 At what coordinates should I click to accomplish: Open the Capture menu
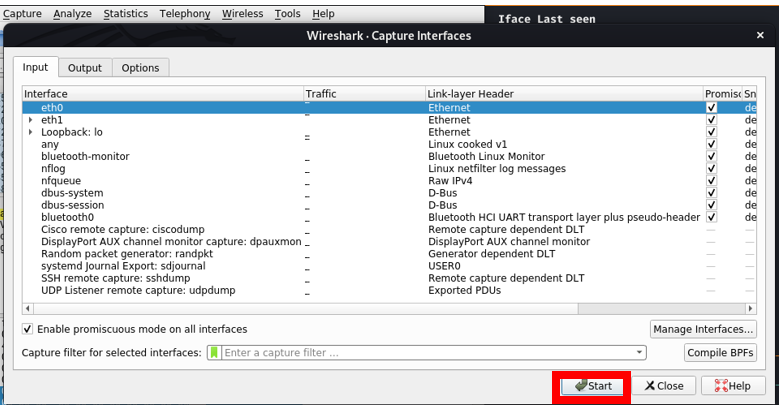(x=22, y=14)
